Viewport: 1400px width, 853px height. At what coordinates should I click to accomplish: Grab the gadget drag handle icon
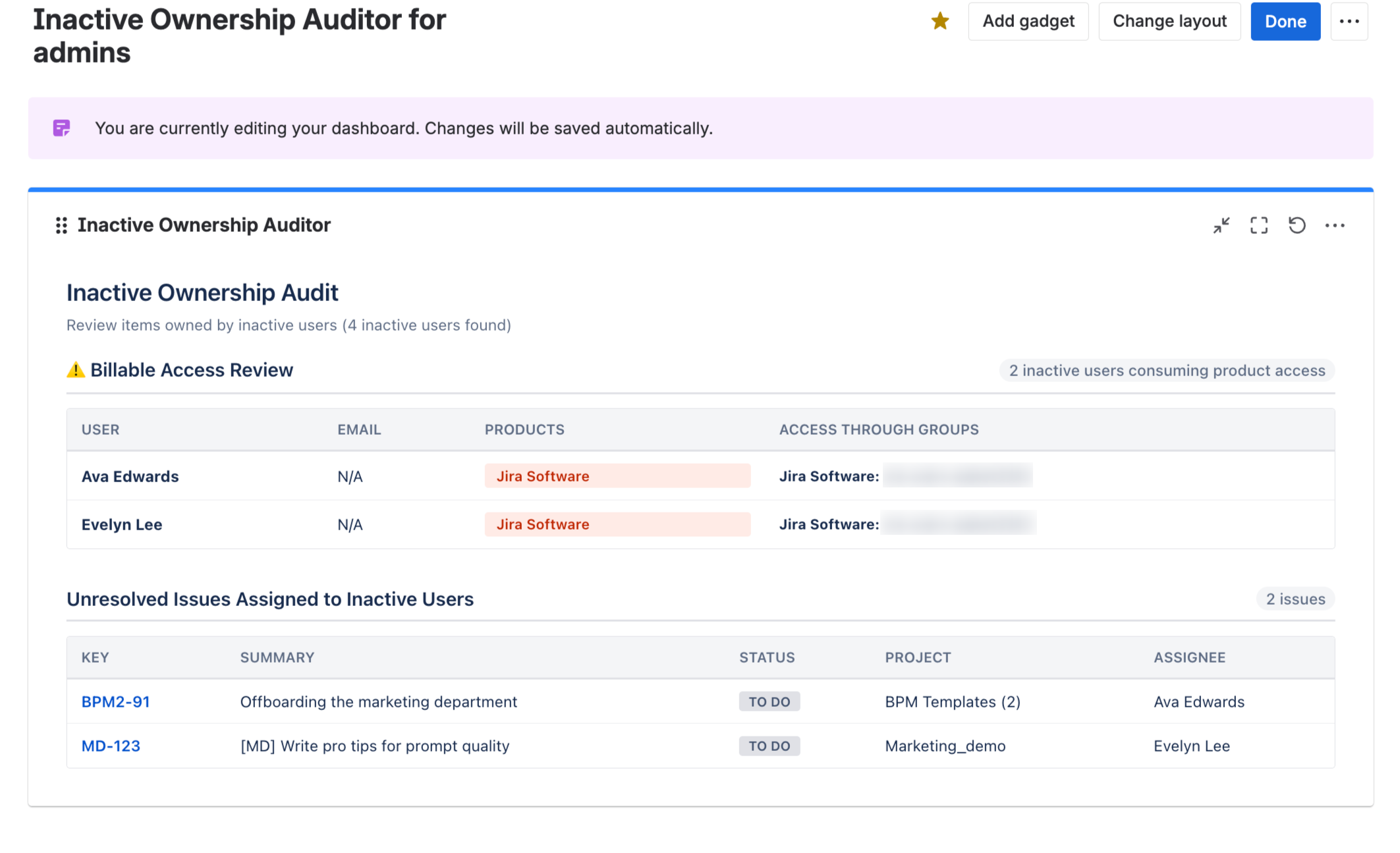[61, 225]
